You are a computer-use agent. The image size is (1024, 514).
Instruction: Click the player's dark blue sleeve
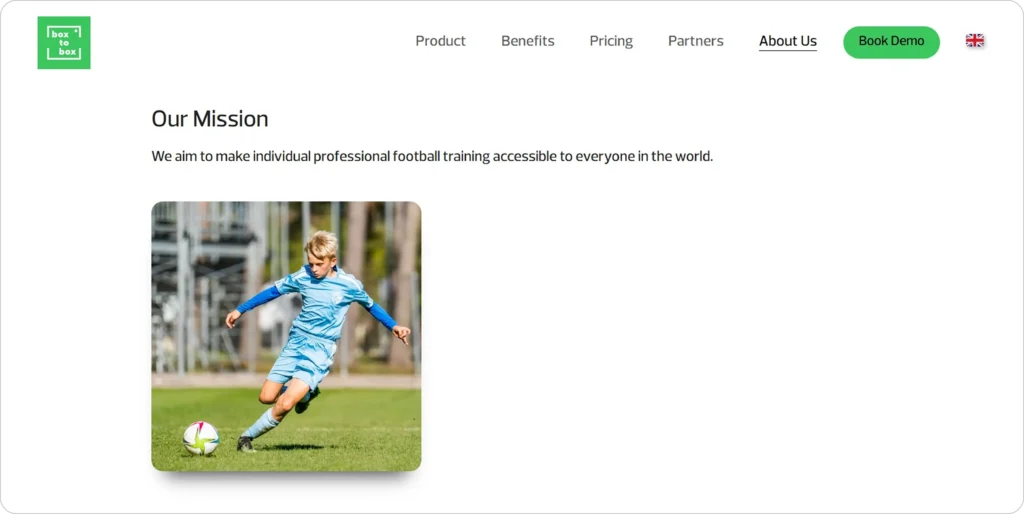click(x=259, y=299)
